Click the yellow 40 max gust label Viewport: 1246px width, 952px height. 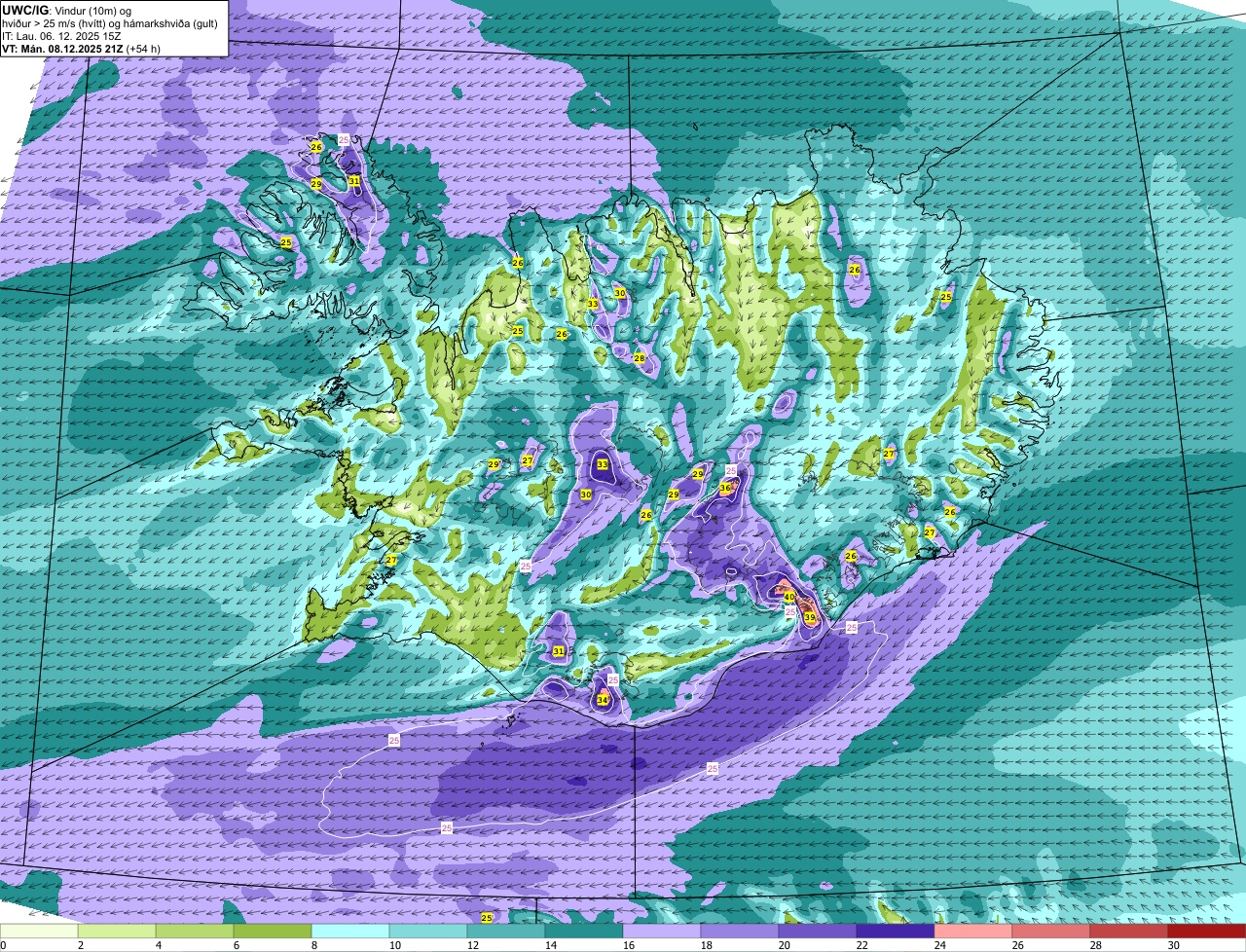789,598
